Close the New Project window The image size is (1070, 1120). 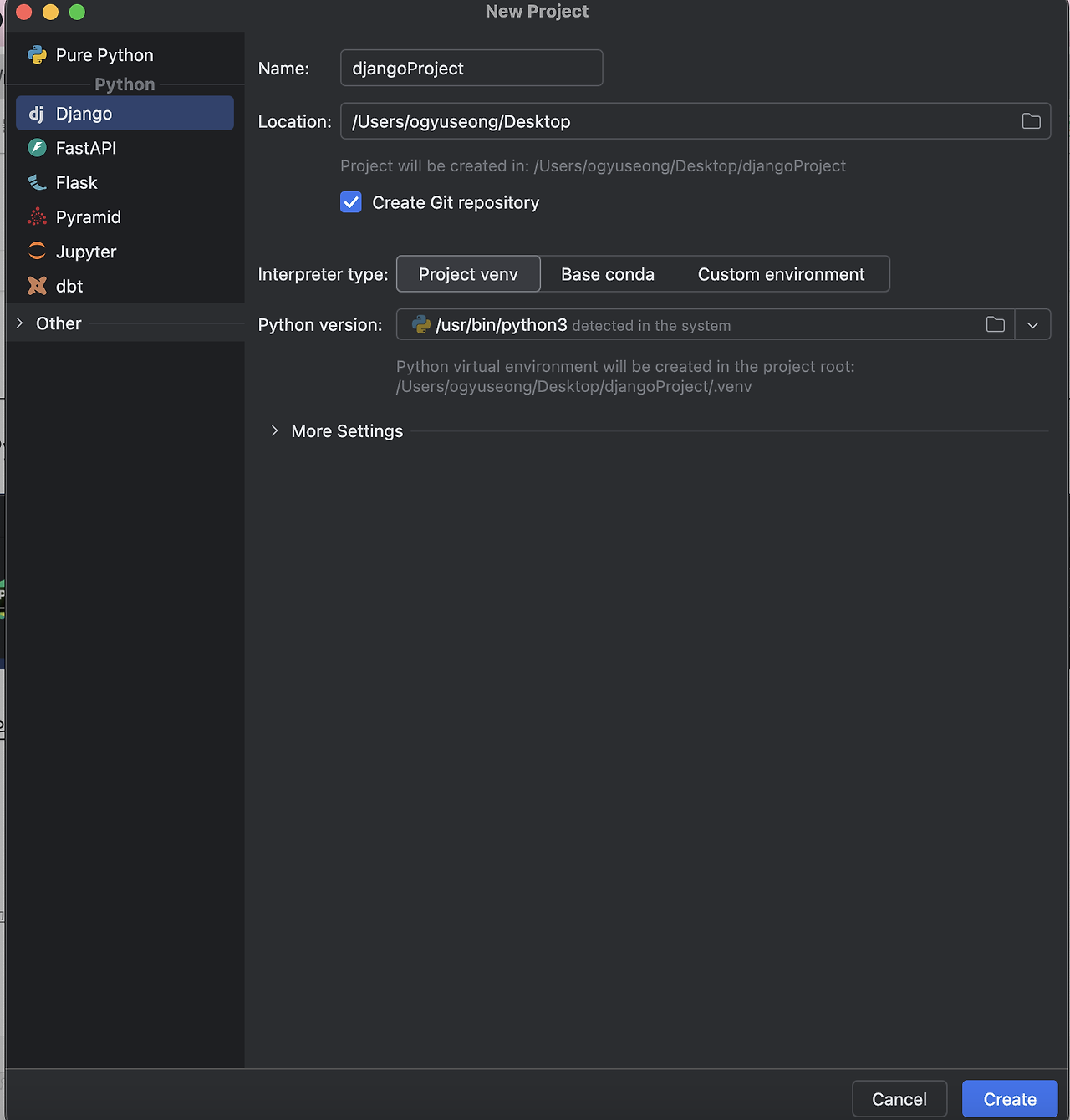pos(24,12)
